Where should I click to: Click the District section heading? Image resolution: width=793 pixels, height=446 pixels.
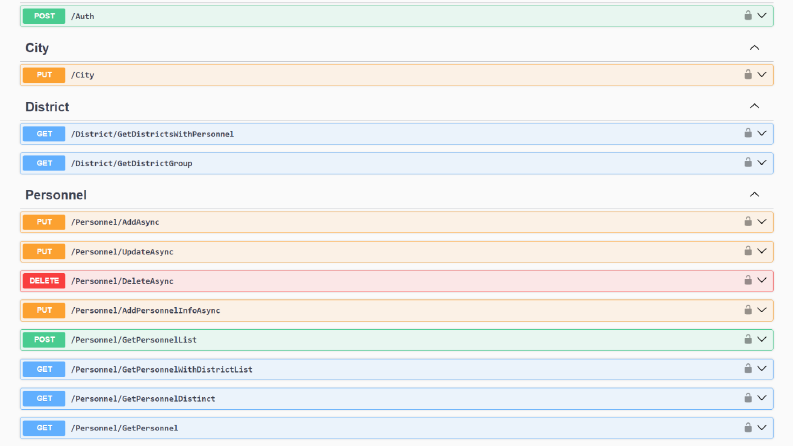click(x=47, y=107)
